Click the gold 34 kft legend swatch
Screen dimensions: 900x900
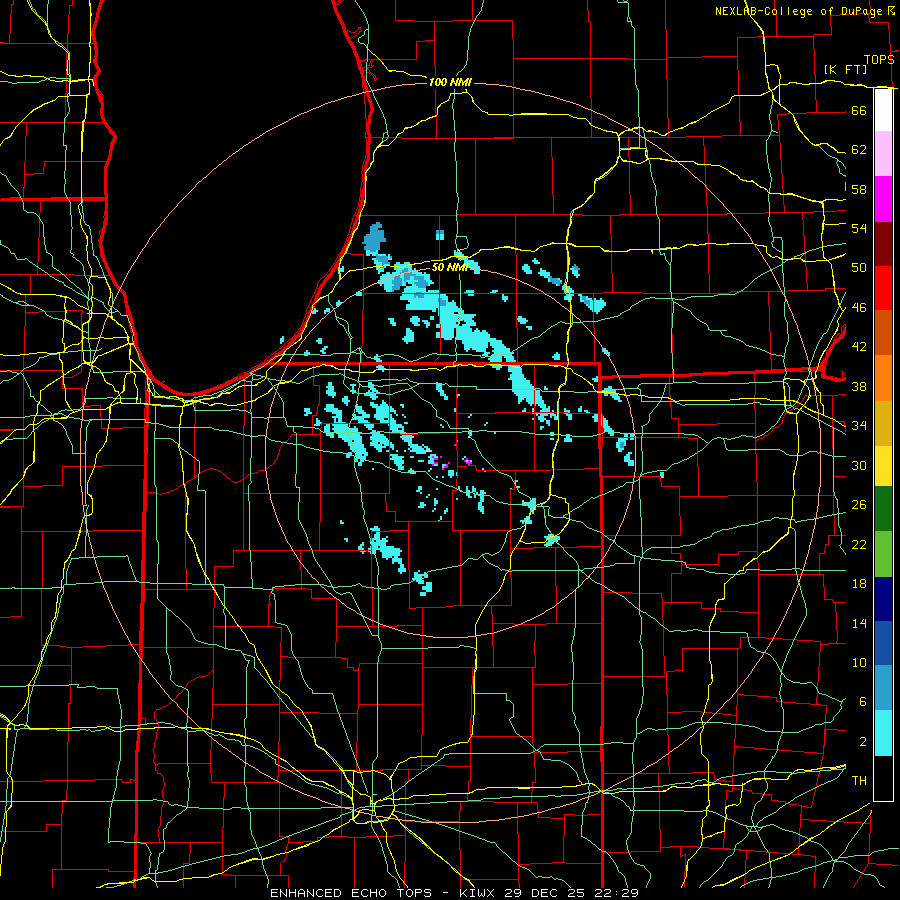click(x=883, y=423)
